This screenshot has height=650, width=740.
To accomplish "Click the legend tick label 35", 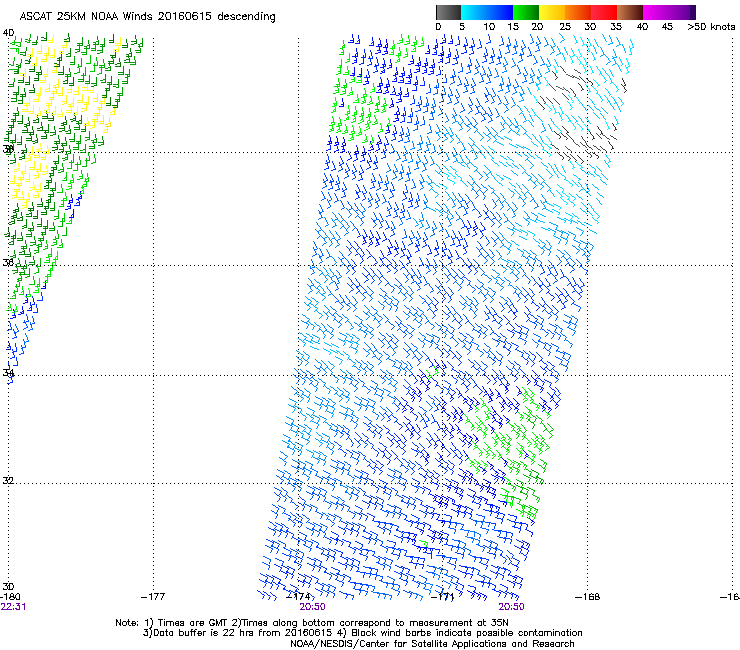I will (616, 27).
